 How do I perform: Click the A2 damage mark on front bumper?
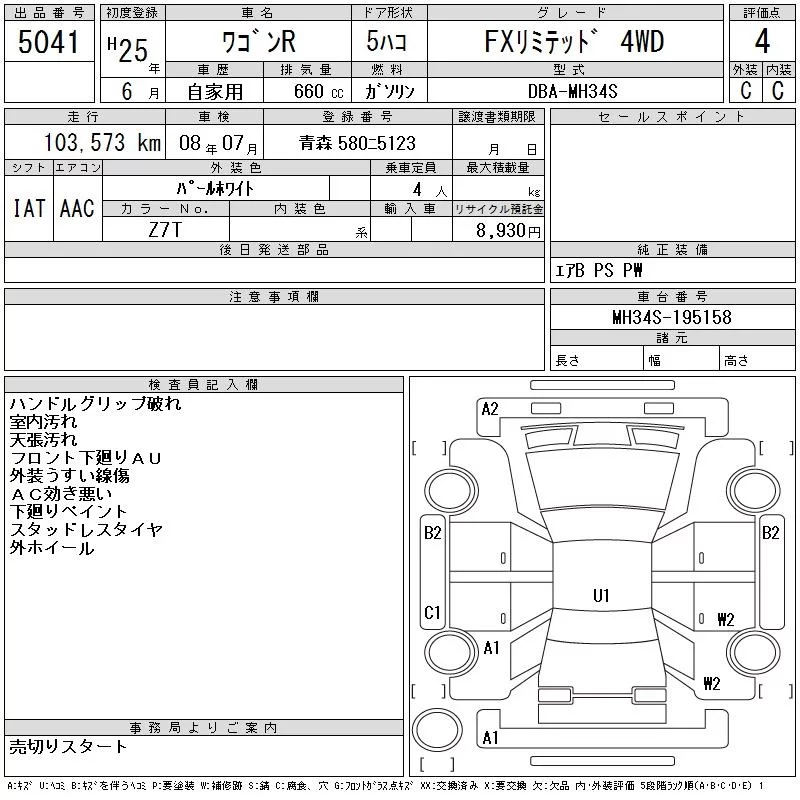click(x=490, y=408)
